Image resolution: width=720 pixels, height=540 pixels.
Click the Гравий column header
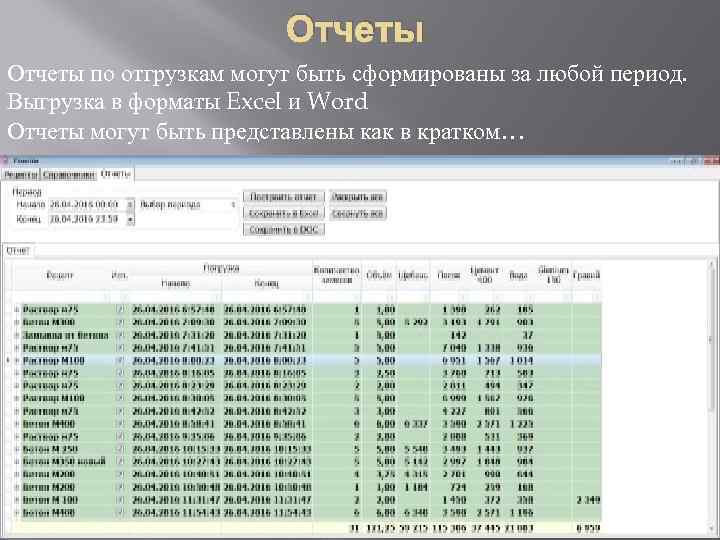pyautogui.click(x=586, y=276)
